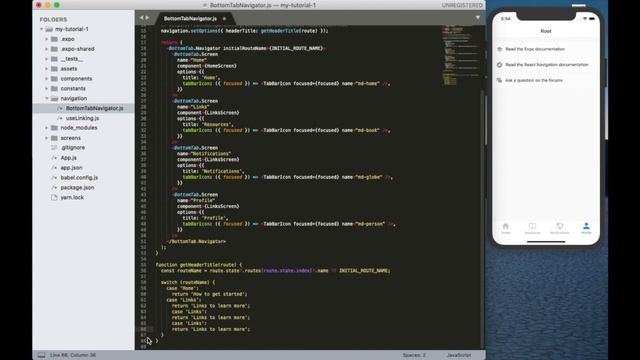The image size is (640, 360).
Task: Open babel.config.js file
Action: click(x=79, y=178)
